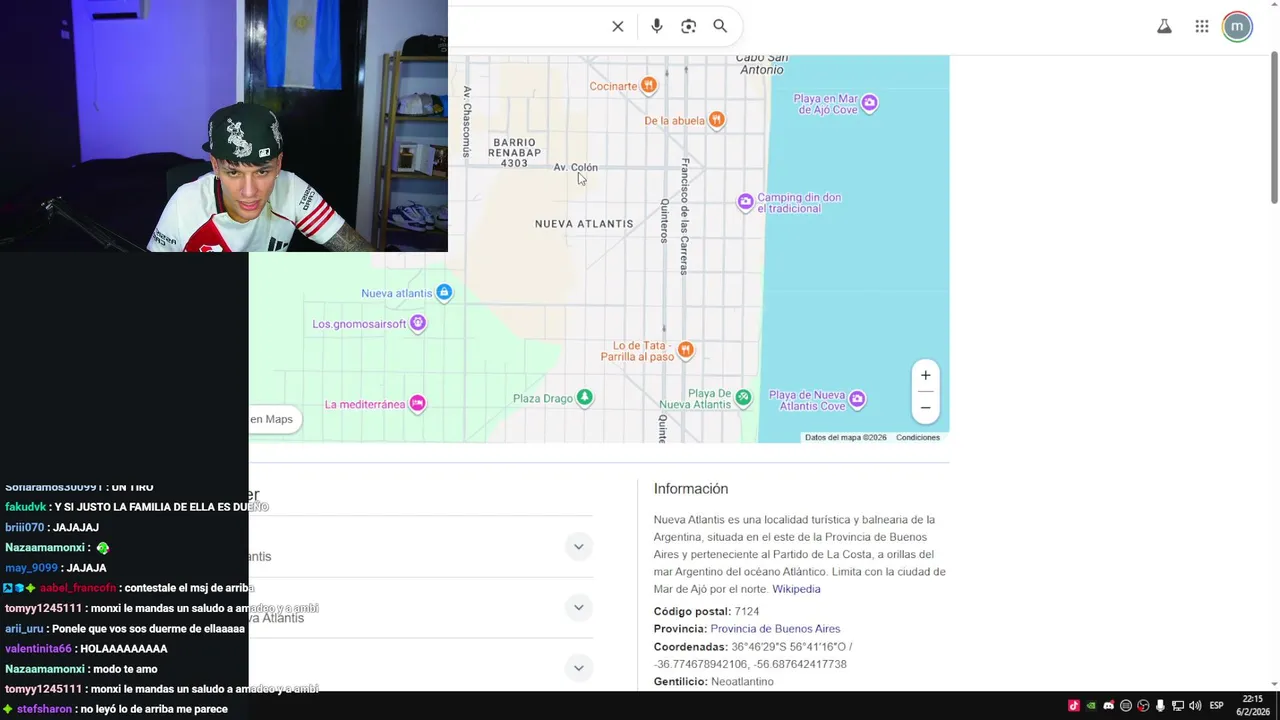Open the Condiciones map terms link
This screenshot has width=1280, height=720.
[918, 437]
